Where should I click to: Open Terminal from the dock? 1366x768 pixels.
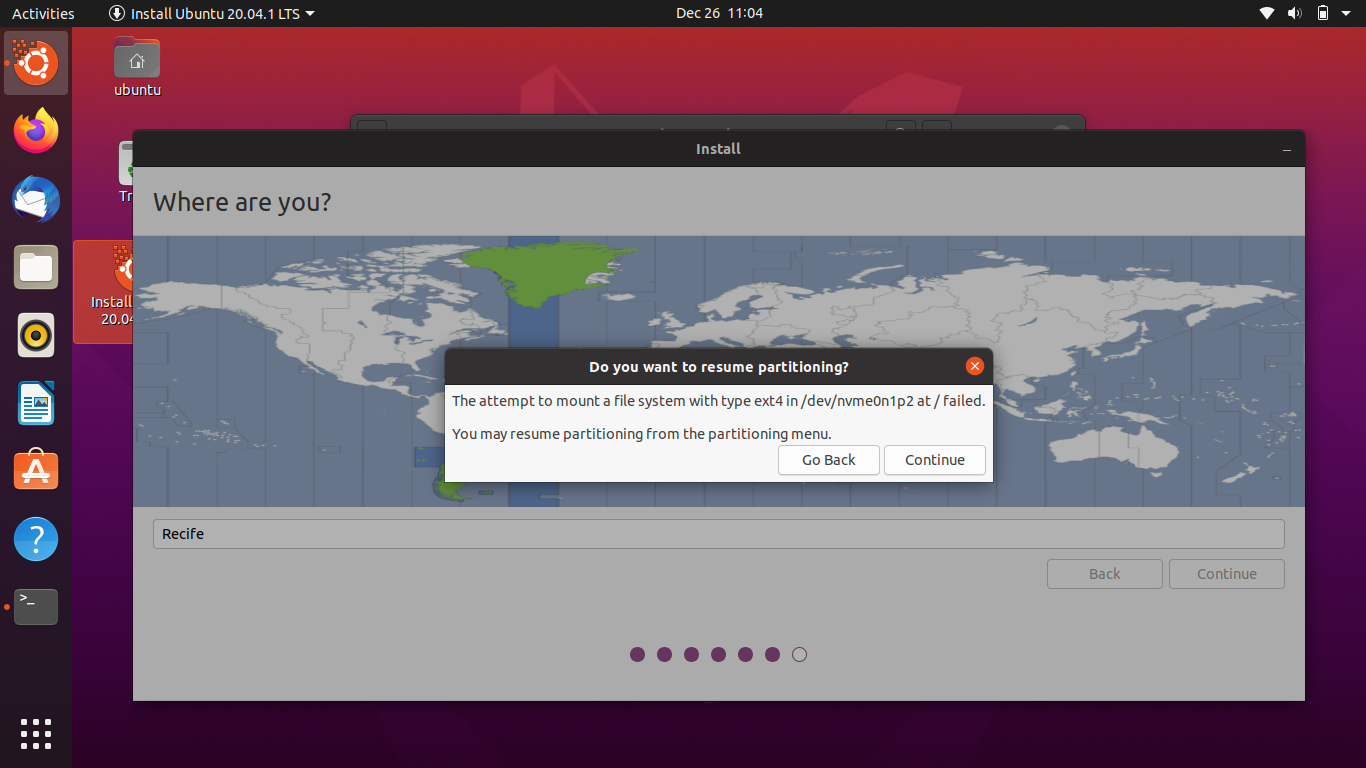tap(36, 607)
